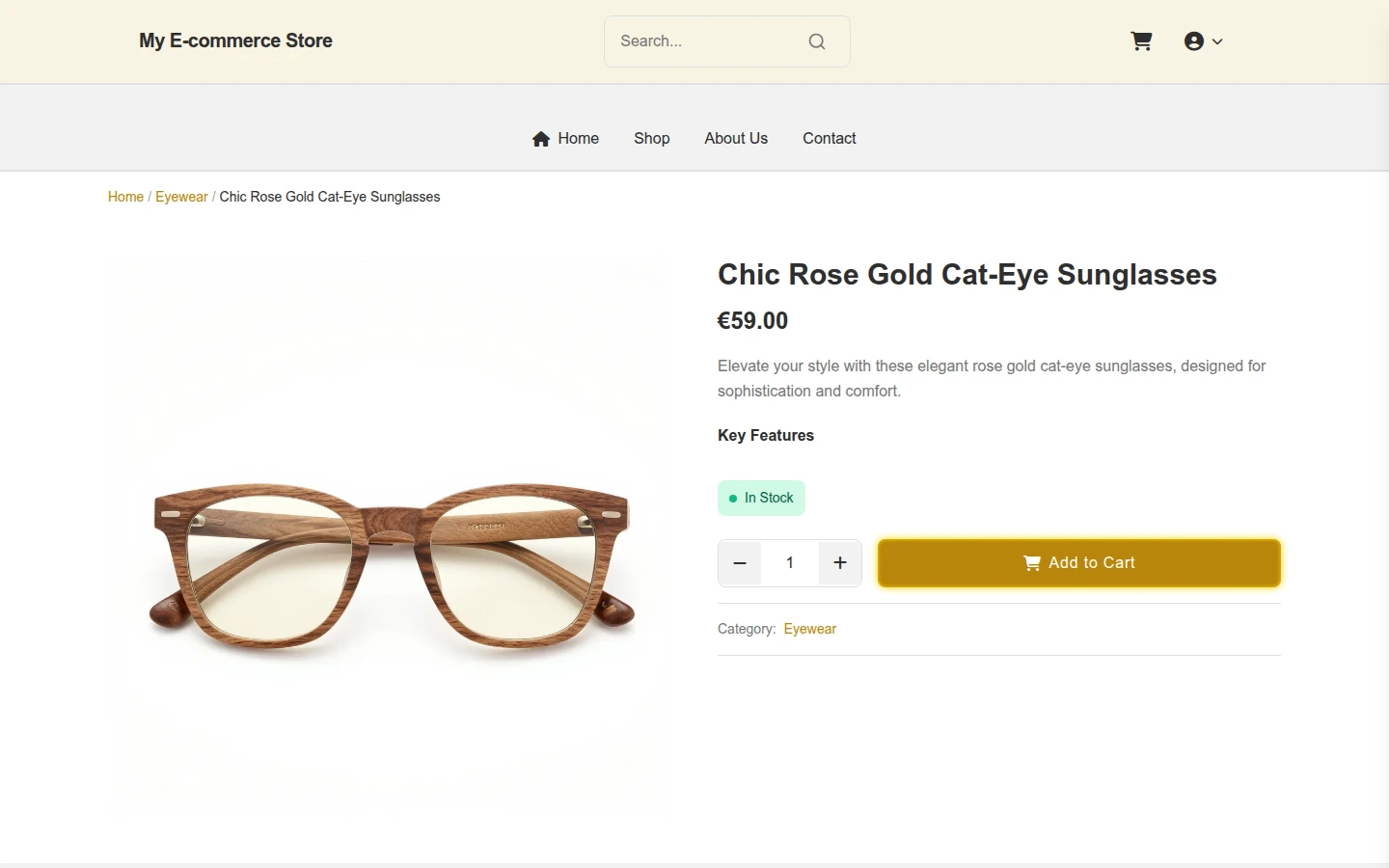Open the Eyewear breadcrumb link
This screenshot has width=1389, height=868.
pos(181,197)
